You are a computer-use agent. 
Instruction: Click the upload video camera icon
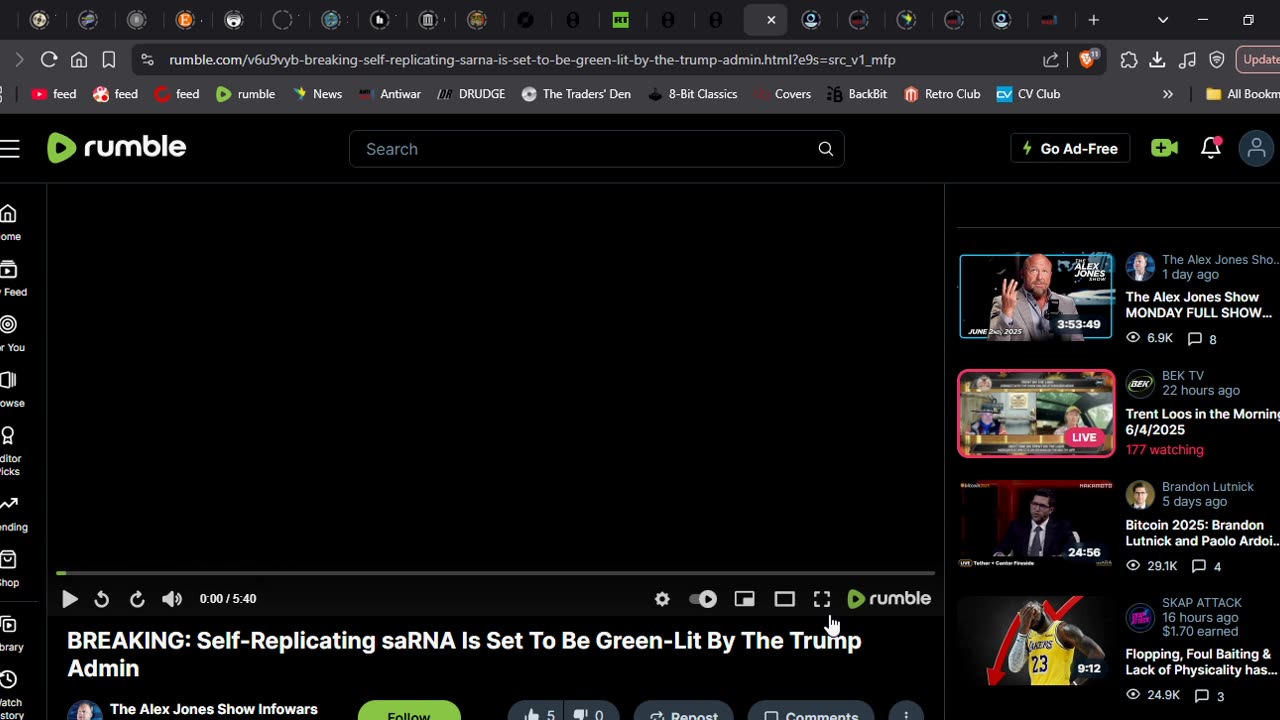1164,148
